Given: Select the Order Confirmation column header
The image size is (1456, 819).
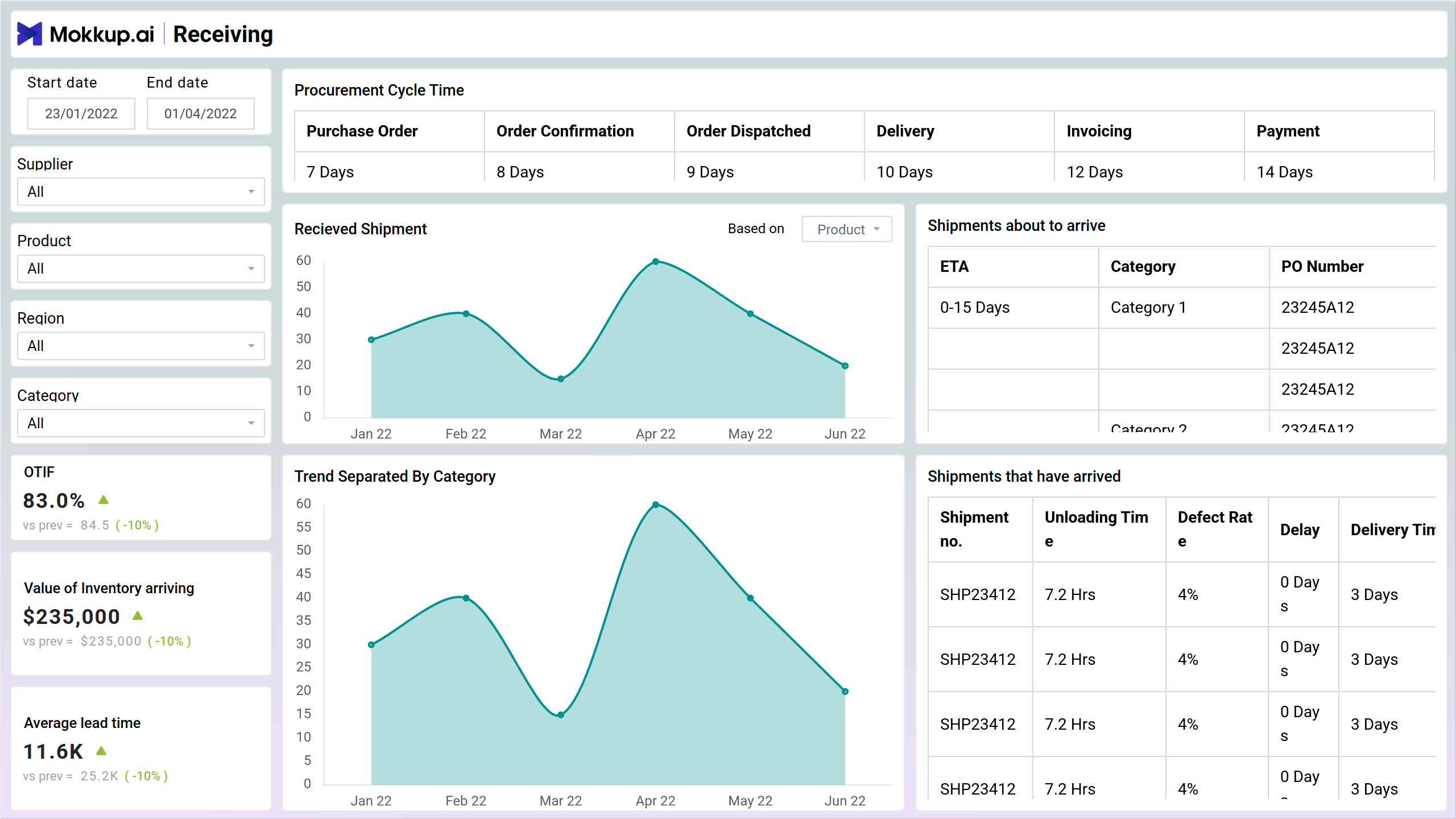Looking at the screenshot, I should 580,131.
